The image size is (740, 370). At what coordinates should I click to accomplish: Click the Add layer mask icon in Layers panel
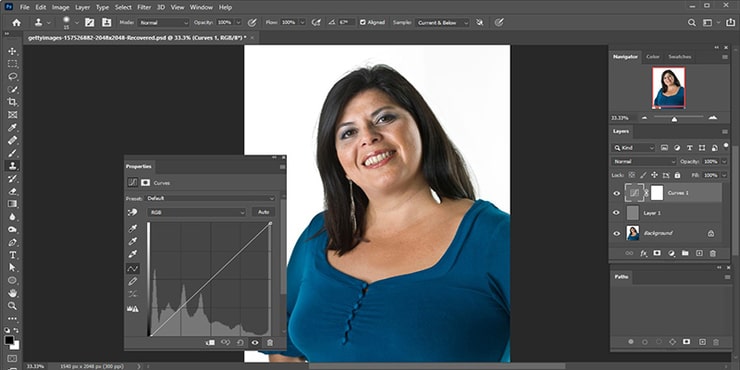pyautogui.click(x=656, y=253)
